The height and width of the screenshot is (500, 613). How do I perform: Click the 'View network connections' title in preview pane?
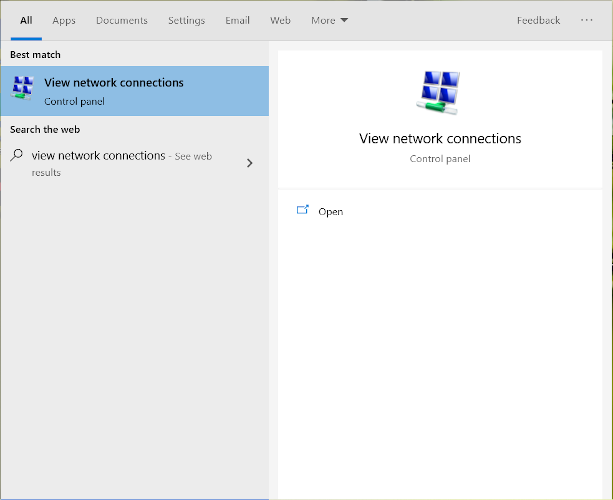(440, 139)
